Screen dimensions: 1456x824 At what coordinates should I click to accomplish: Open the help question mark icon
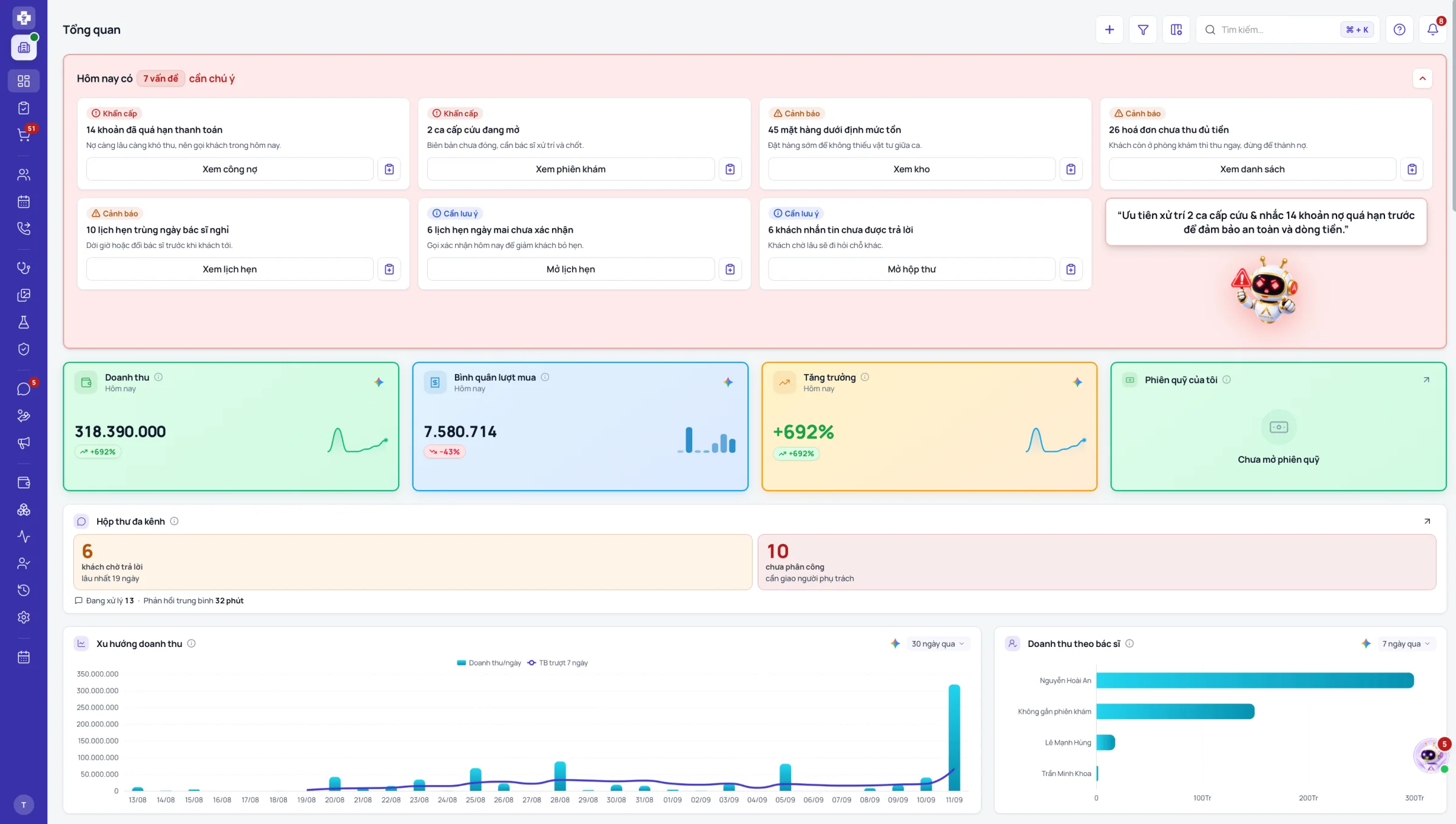(x=1399, y=30)
